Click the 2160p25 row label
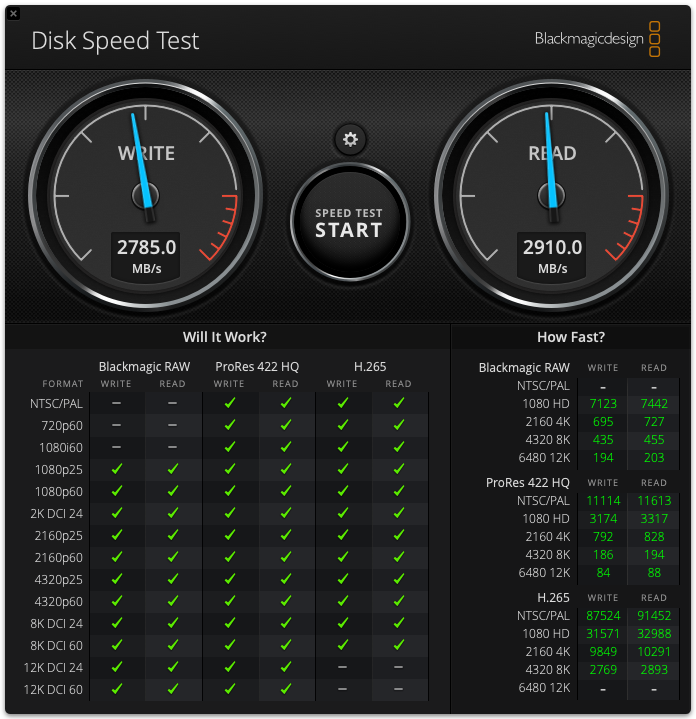The width and height of the screenshot is (696, 719). click(x=59, y=536)
